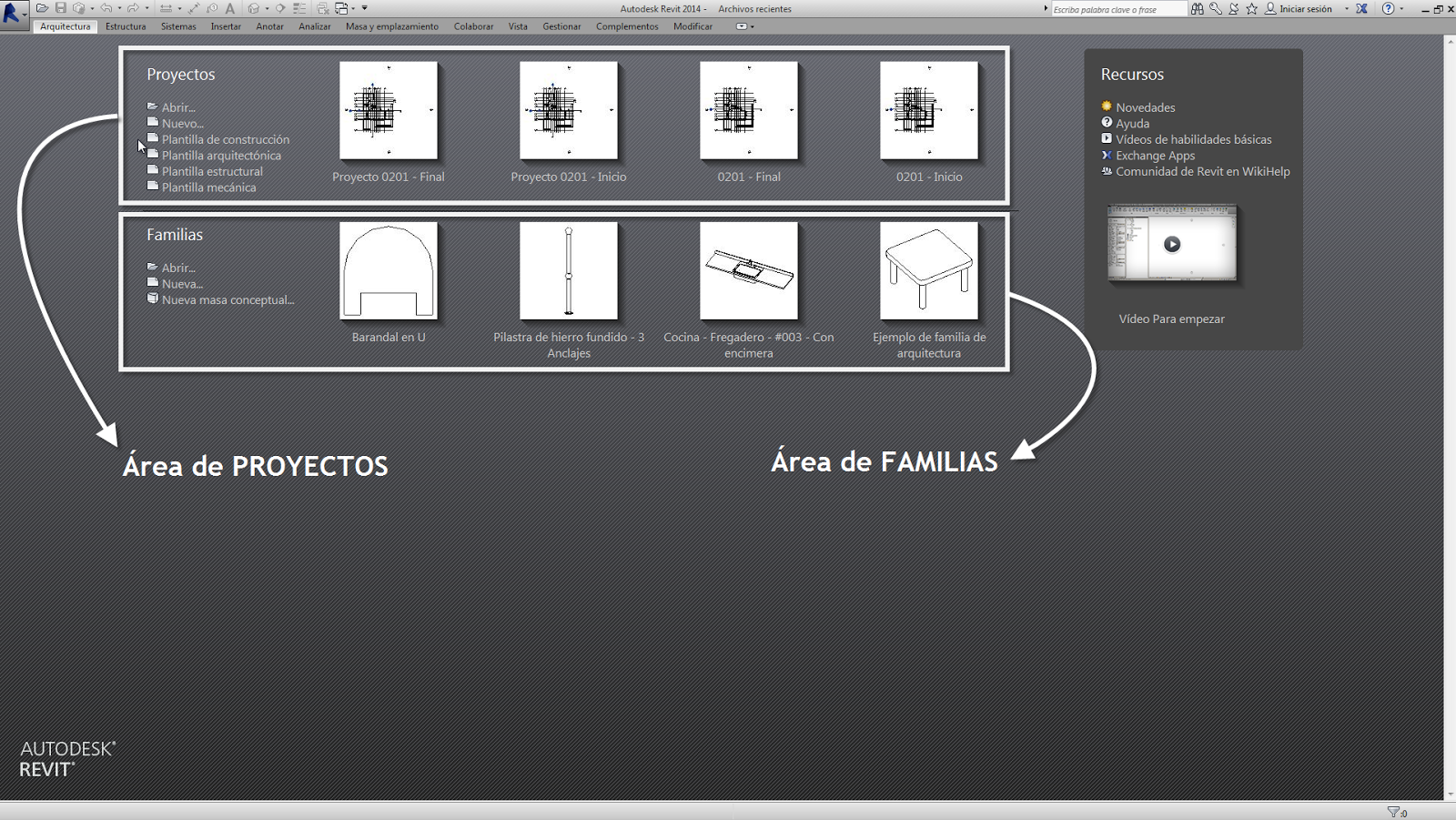
Task: Open the Help dropdown arrow
Action: coord(1401,8)
